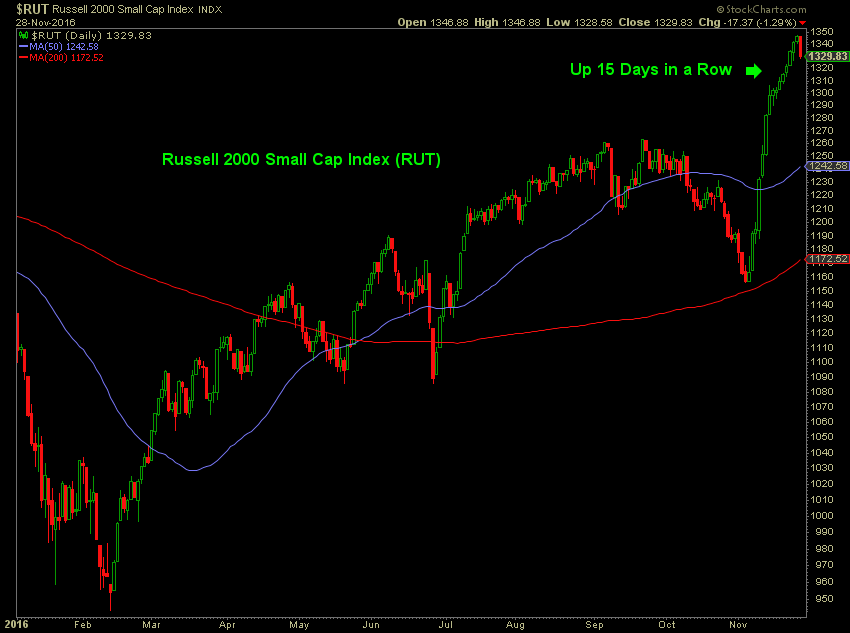Click the 1000 price axis label
The width and height of the screenshot is (850, 633).
point(822,515)
